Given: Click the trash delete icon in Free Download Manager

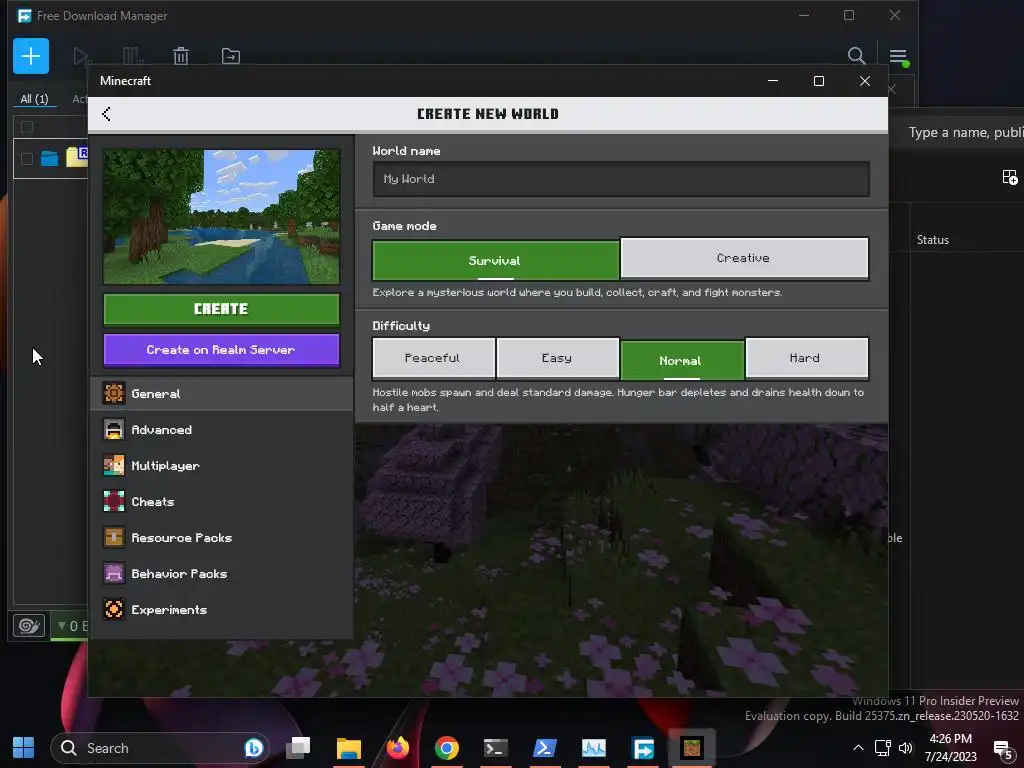Looking at the screenshot, I should tap(181, 56).
